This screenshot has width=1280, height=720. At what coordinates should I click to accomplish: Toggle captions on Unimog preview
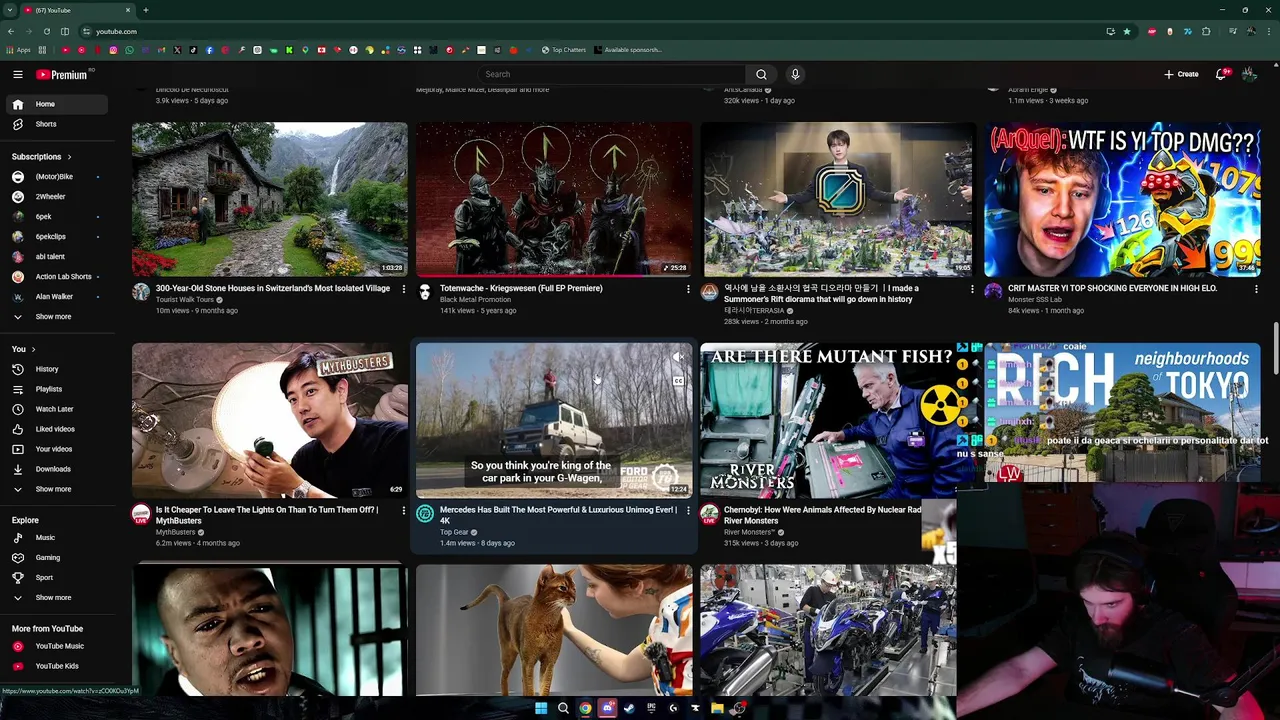pyautogui.click(x=678, y=381)
